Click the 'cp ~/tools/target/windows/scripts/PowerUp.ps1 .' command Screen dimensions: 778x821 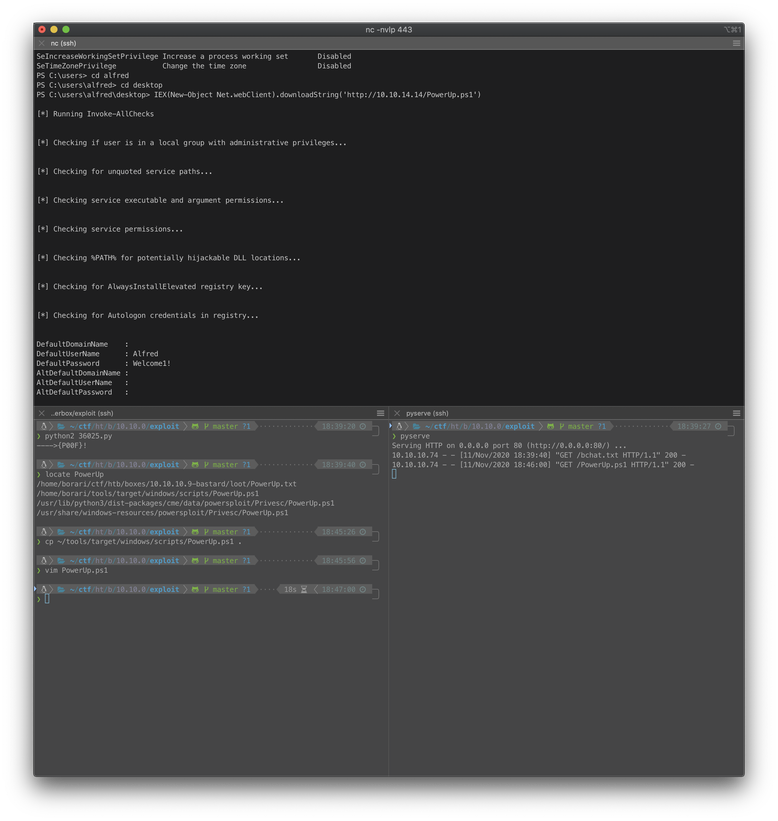(143, 541)
